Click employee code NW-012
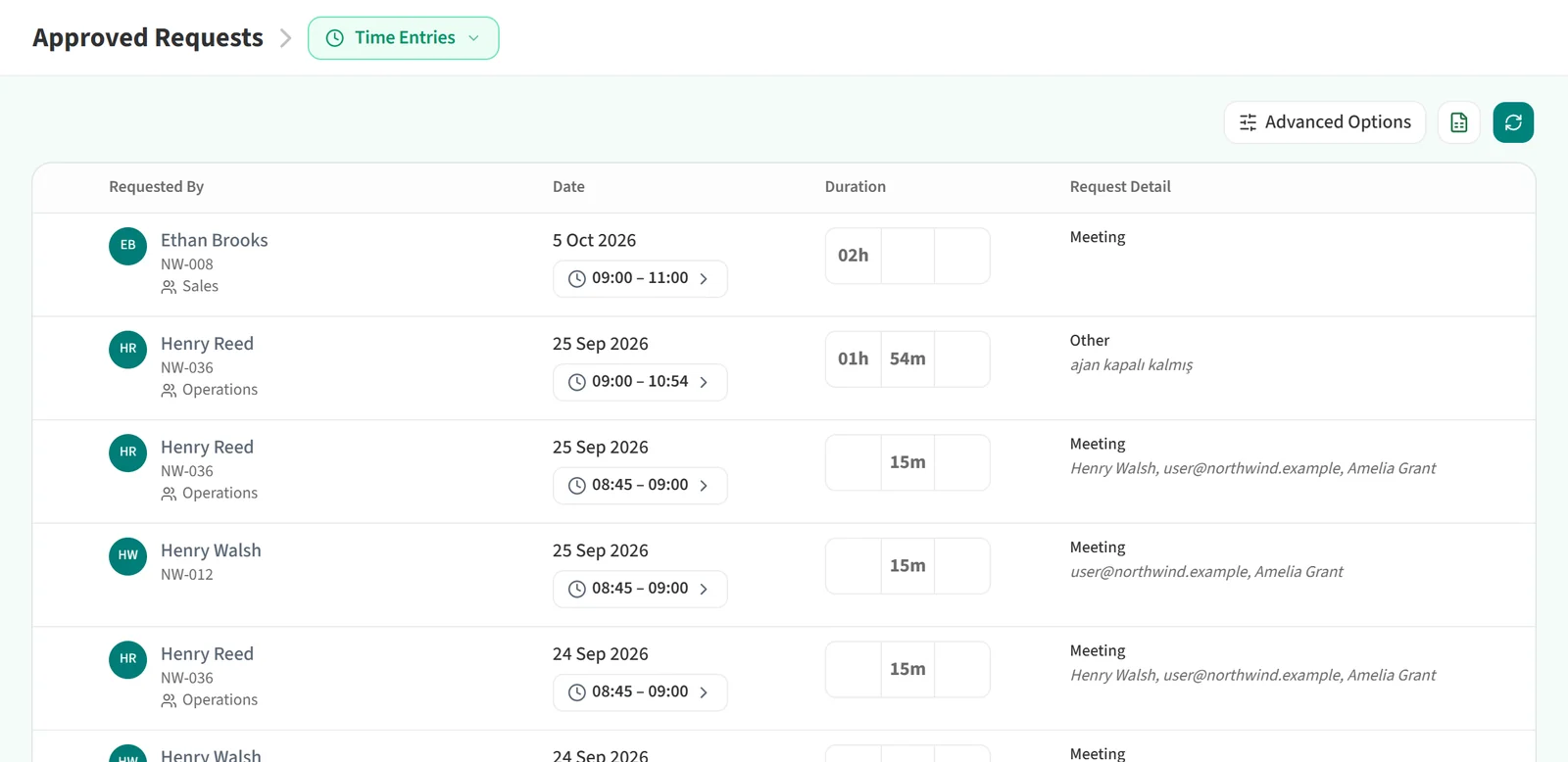1568x762 pixels. [x=187, y=575]
